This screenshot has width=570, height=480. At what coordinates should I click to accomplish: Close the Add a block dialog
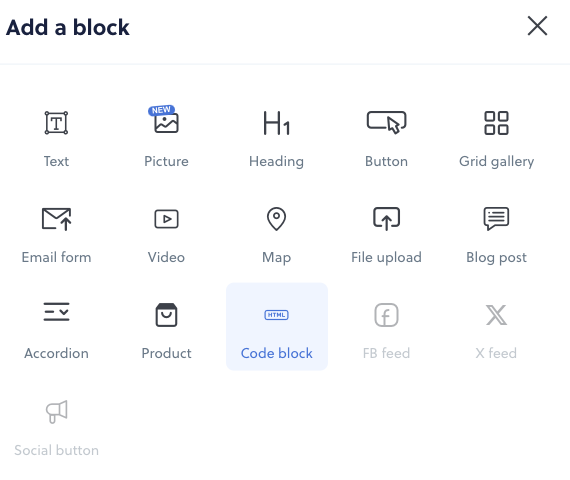(537, 26)
